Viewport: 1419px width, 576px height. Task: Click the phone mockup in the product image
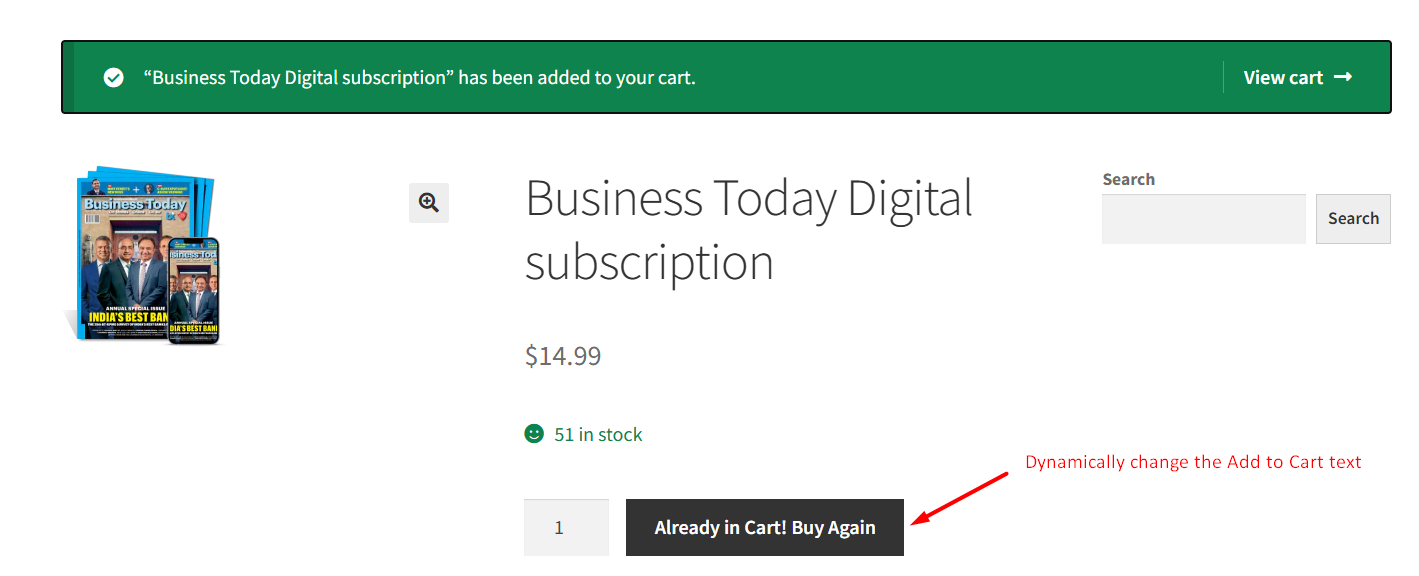point(193,291)
